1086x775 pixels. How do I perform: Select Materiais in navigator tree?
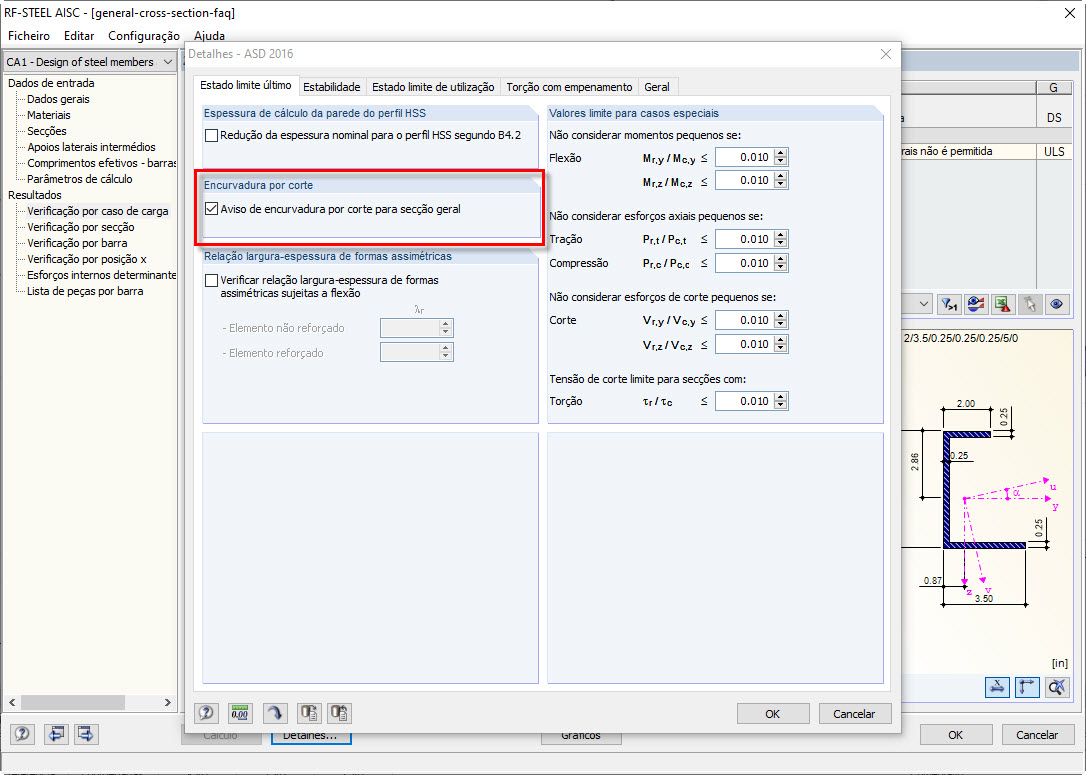pyautogui.click(x=48, y=115)
